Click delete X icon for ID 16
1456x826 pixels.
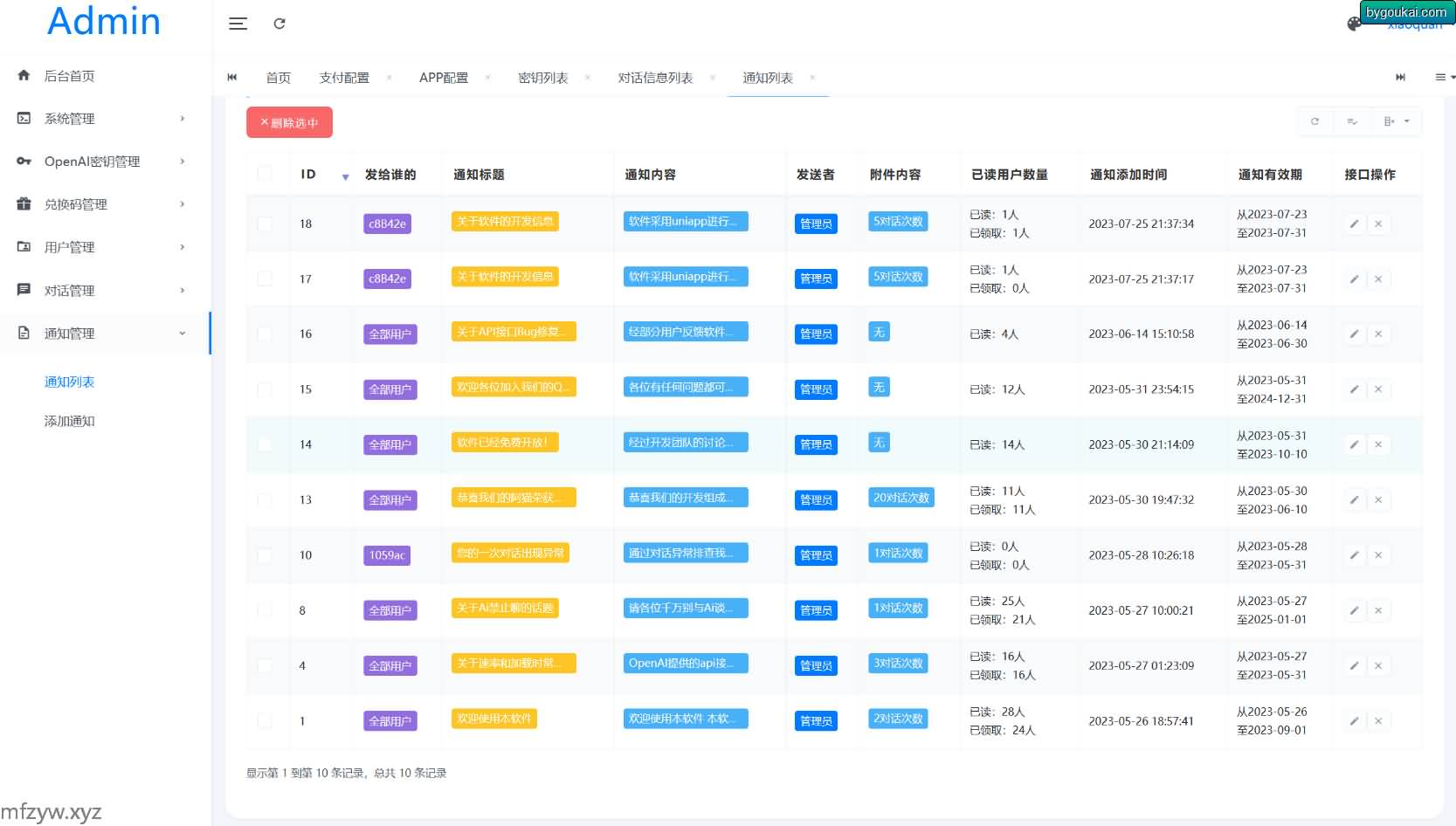coord(1378,334)
